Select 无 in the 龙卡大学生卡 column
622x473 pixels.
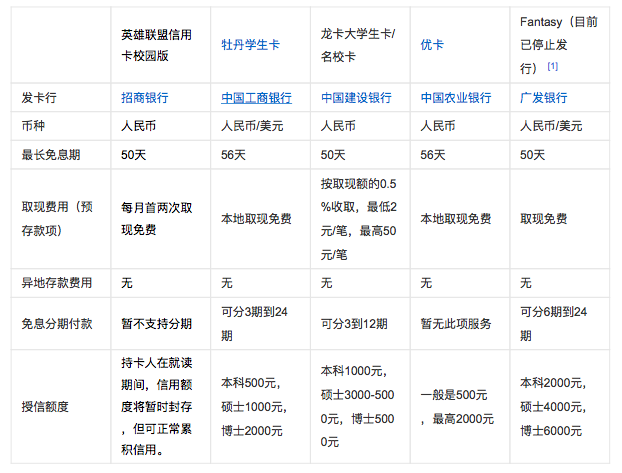326,283
